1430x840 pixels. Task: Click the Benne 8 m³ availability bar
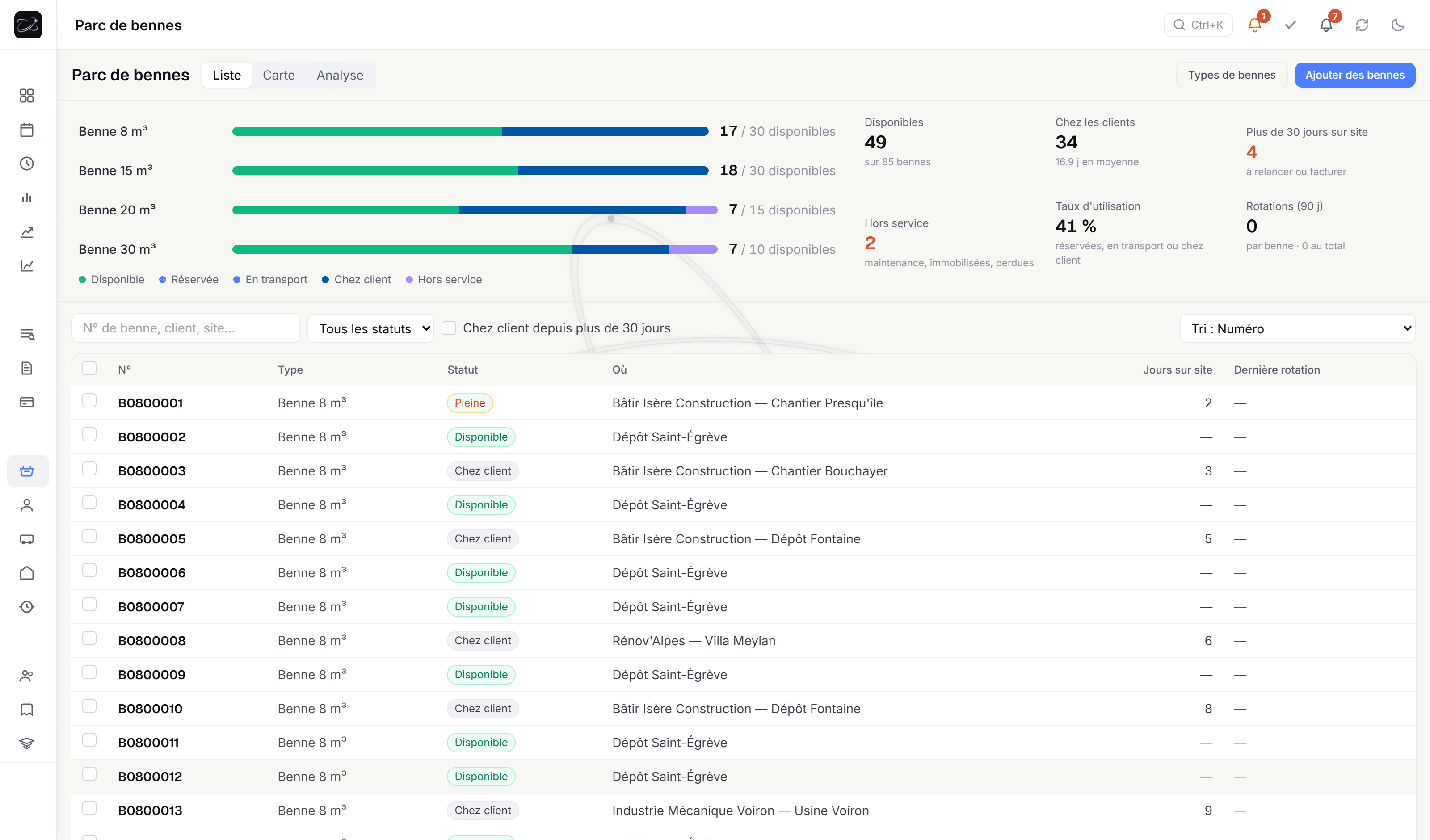point(470,132)
